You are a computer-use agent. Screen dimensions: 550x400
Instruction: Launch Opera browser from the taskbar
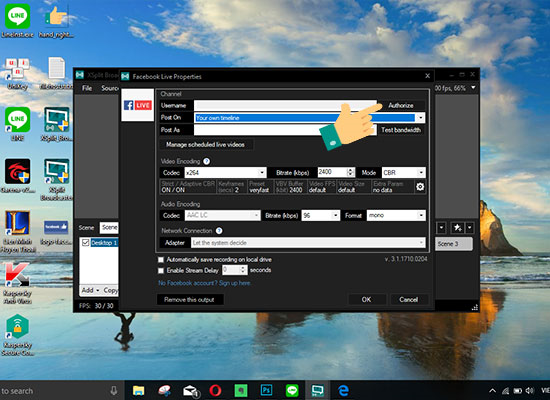pyautogui.click(x=215, y=390)
